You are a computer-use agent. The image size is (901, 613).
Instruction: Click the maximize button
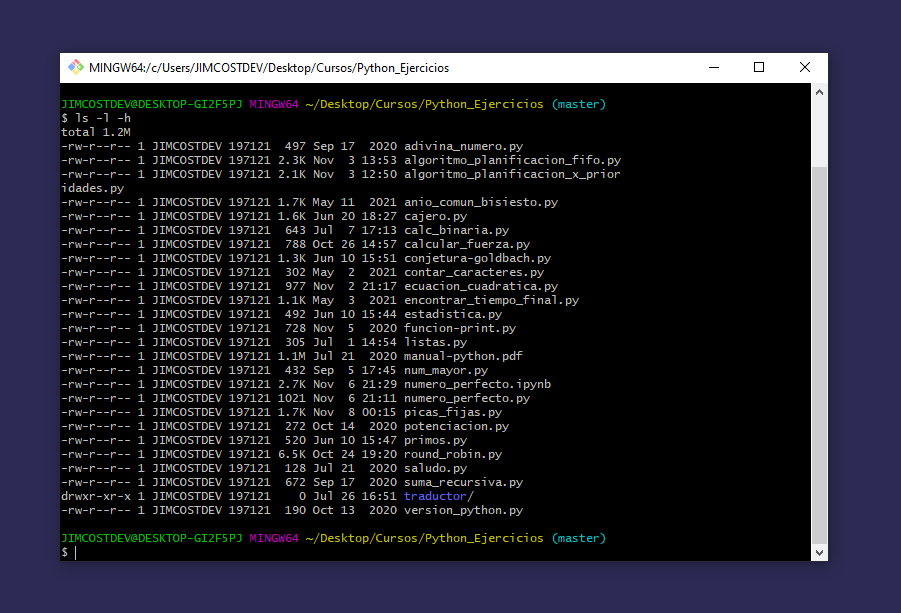pyautogui.click(x=758, y=67)
